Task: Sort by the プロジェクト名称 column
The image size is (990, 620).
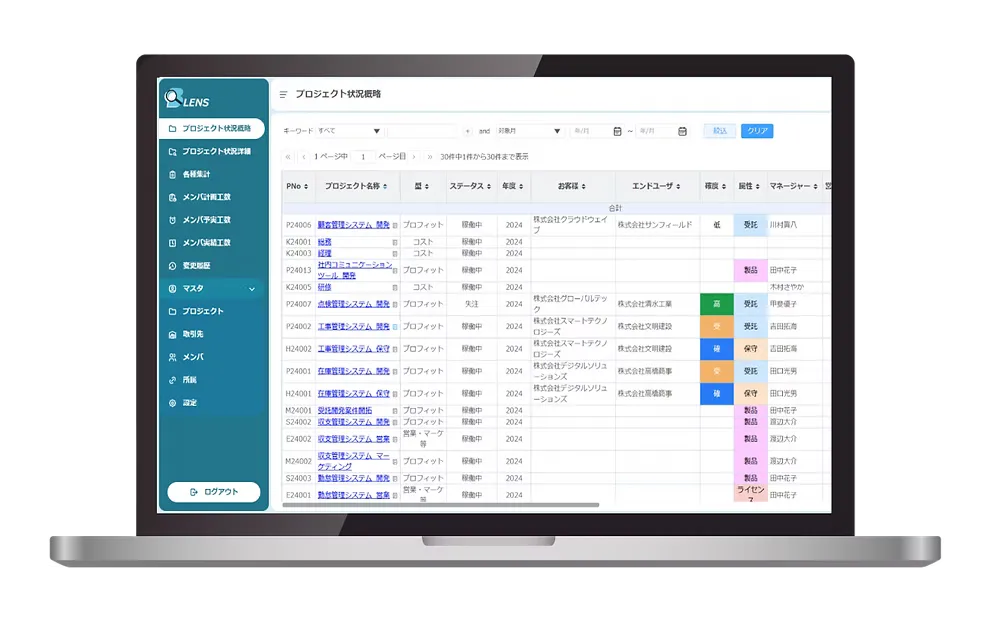Action: pos(356,186)
